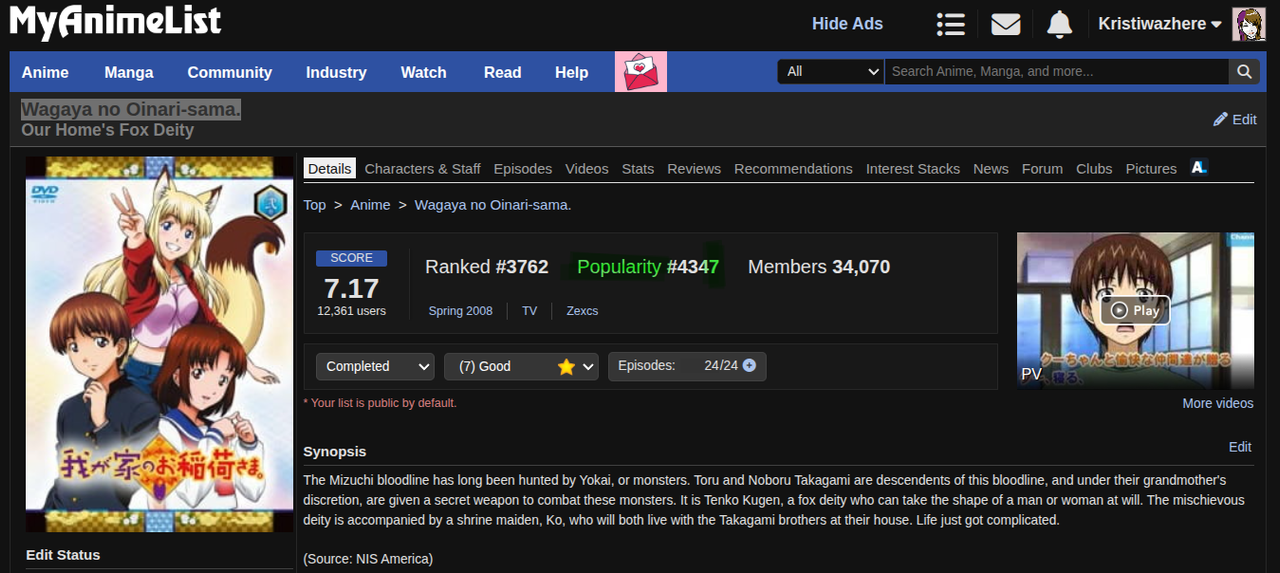Click the Synopsis Edit link
This screenshot has width=1280, height=573.
(1240, 447)
